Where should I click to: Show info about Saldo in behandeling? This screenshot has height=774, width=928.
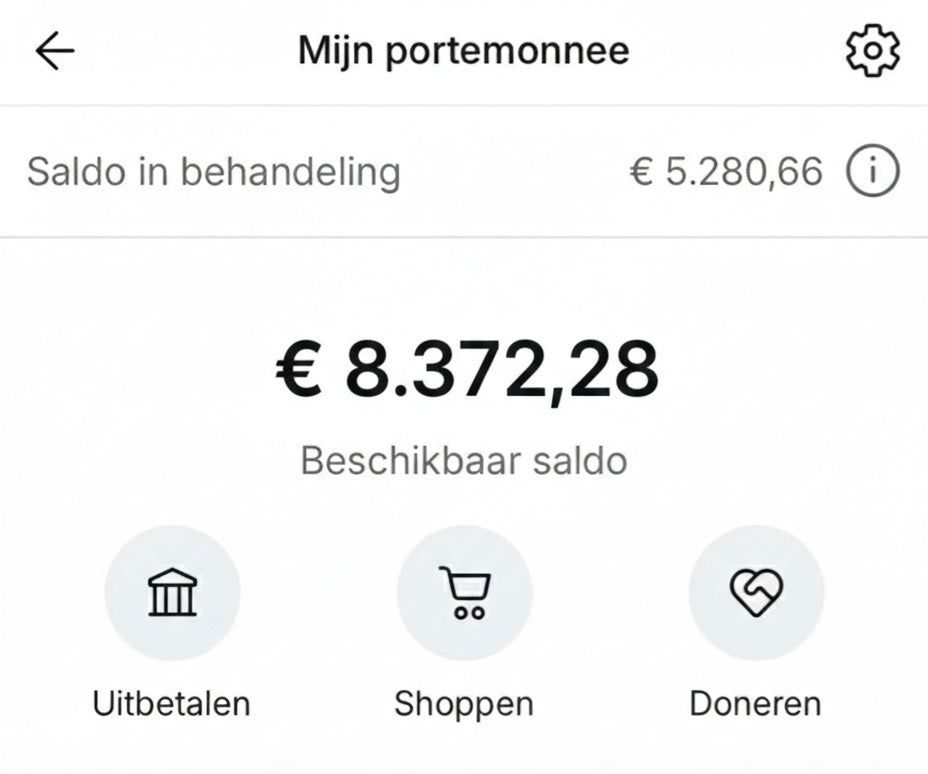[x=872, y=172]
